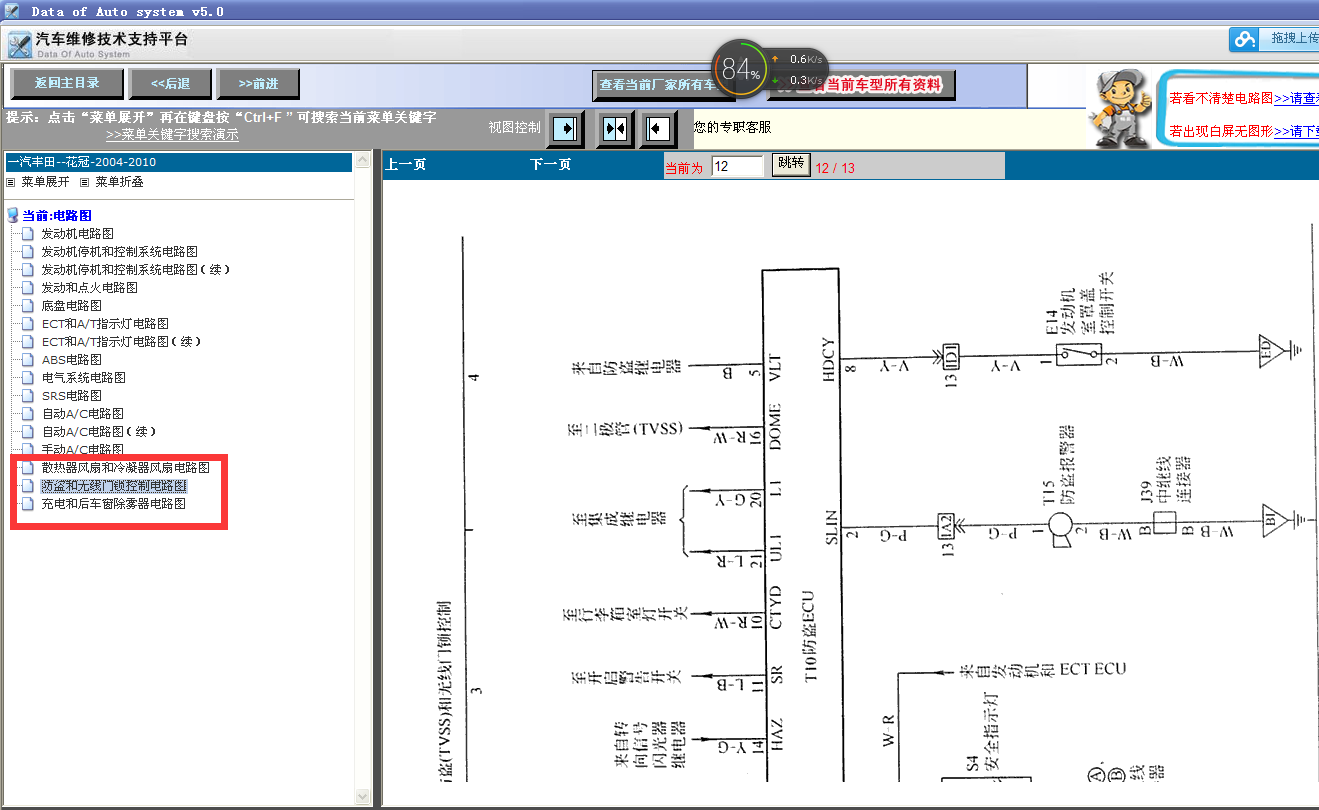
Task: Click the >>请下 link for white screen
Action: (x=1296, y=131)
